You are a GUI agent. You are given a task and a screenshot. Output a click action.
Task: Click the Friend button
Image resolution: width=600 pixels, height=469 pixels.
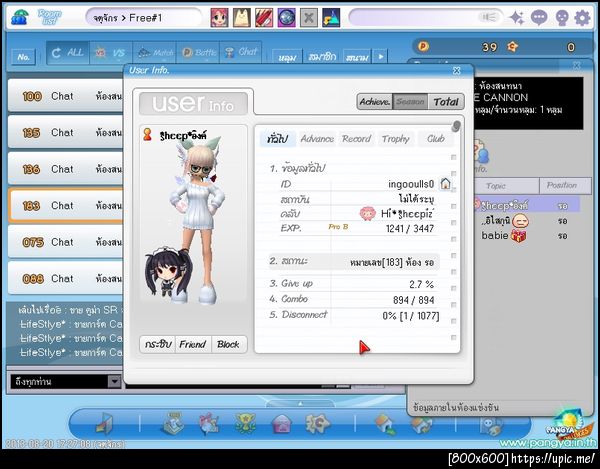tap(193, 344)
